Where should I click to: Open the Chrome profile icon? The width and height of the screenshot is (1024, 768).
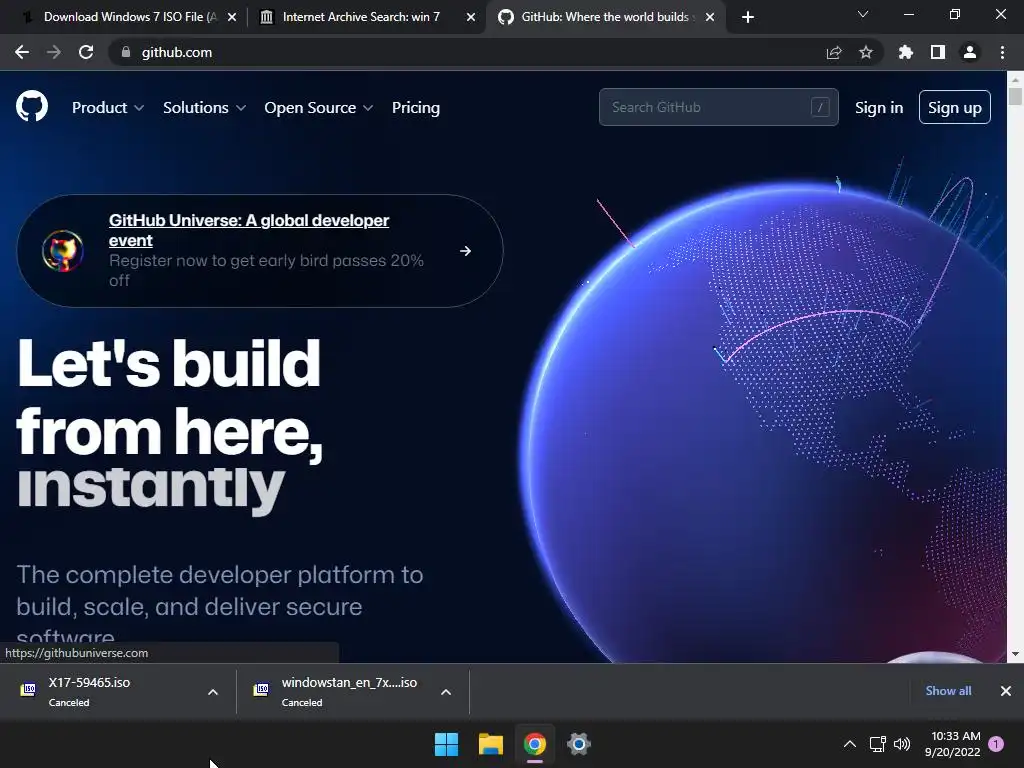click(x=970, y=52)
